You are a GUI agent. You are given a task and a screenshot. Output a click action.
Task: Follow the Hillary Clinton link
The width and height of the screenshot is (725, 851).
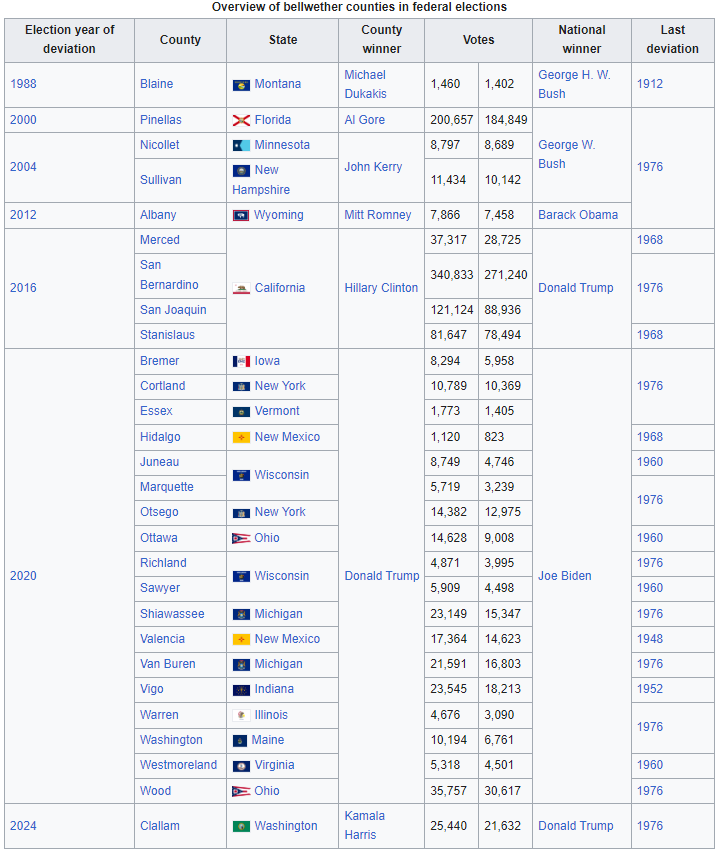pos(381,288)
